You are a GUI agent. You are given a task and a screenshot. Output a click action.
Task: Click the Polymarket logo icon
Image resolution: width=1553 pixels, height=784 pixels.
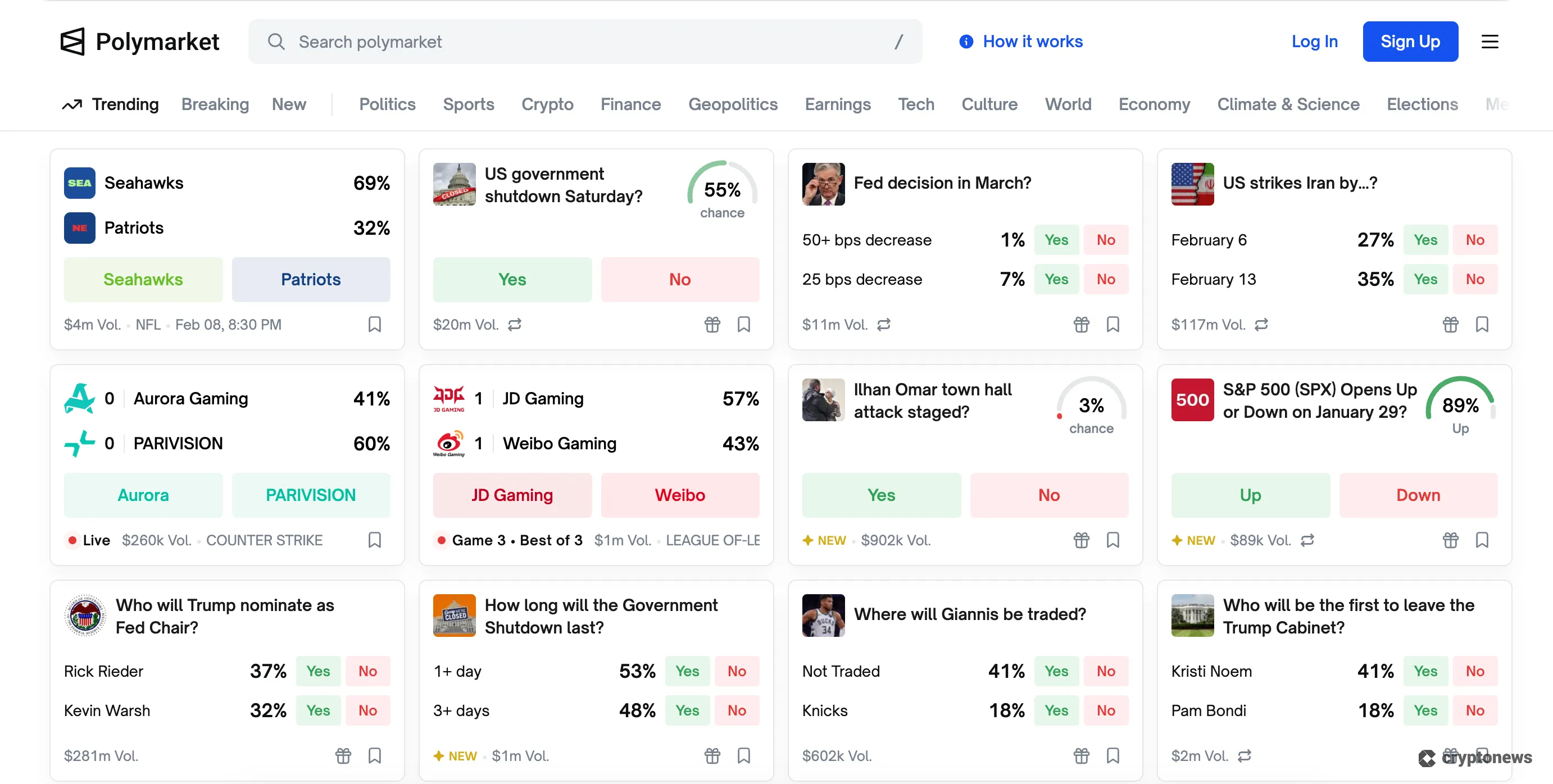point(73,42)
